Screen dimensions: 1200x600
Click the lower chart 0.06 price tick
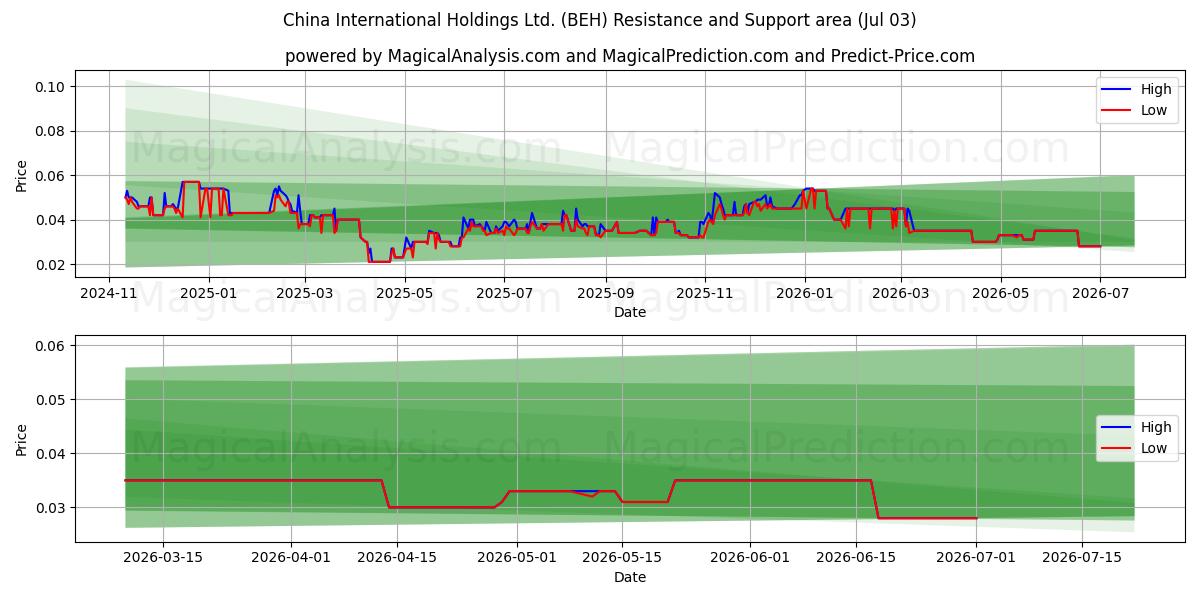pyautogui.click(x=51, y=346)
